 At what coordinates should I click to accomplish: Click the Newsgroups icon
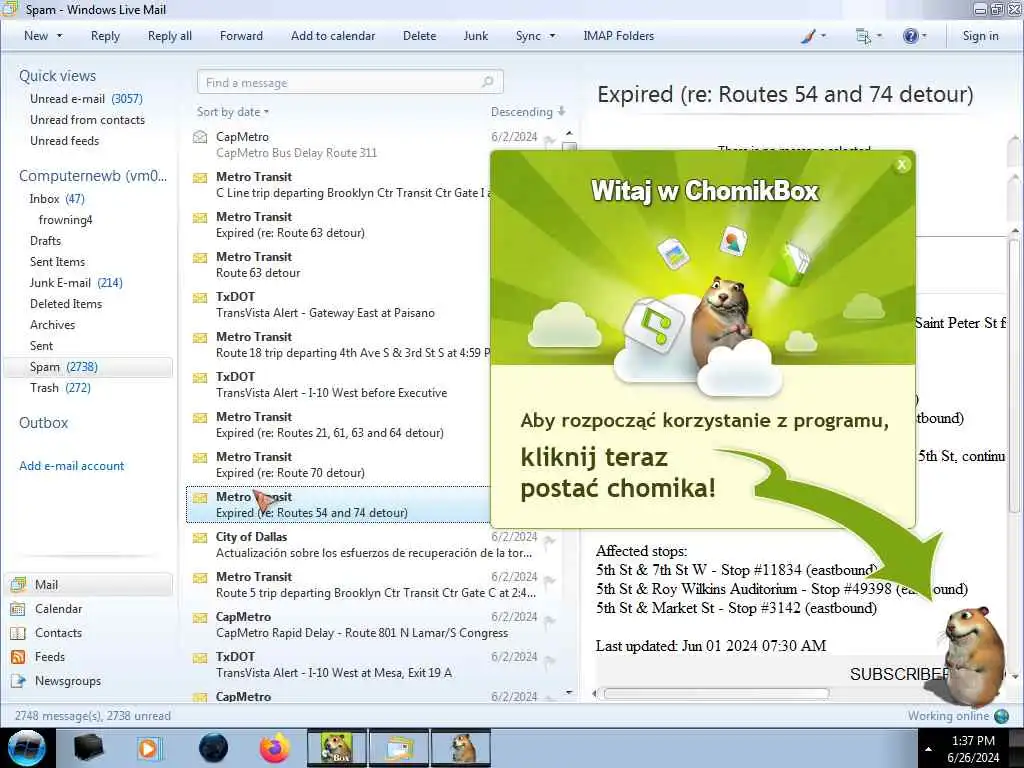click(x=18, y=681)
